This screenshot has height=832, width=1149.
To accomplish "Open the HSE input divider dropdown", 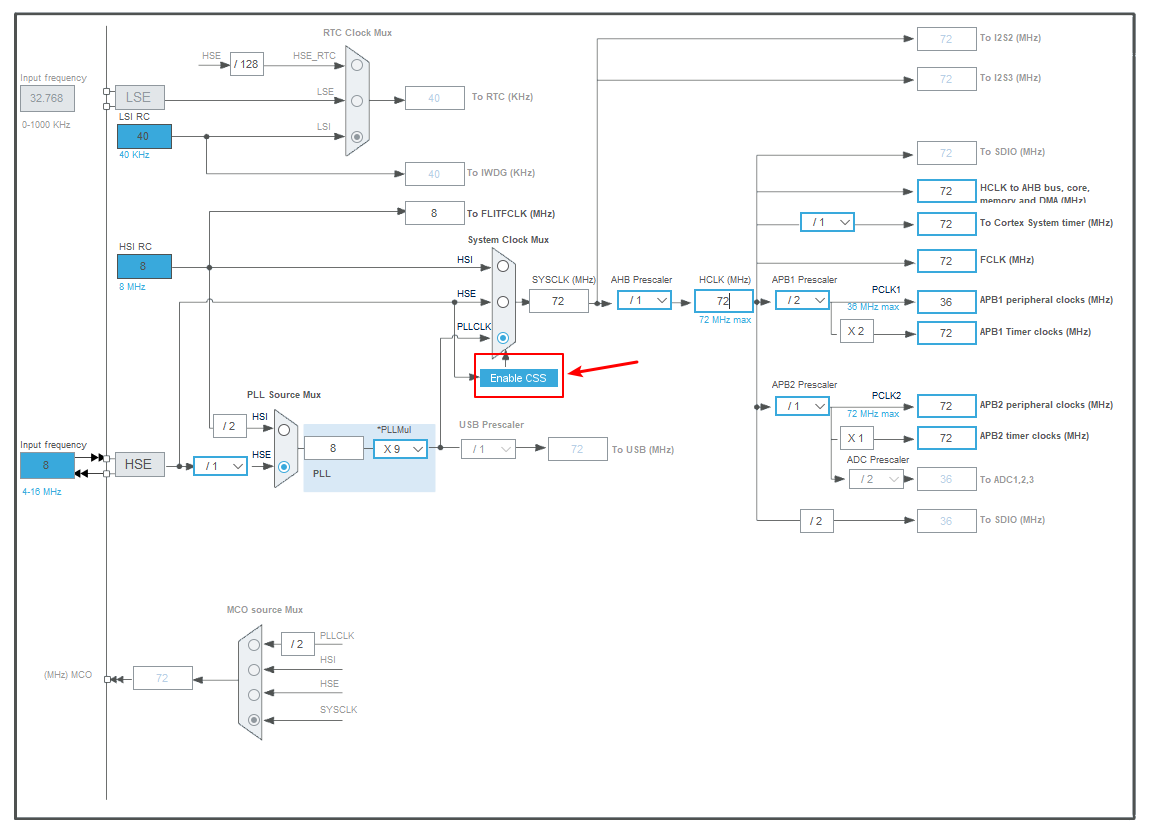I will coord(220,465).
